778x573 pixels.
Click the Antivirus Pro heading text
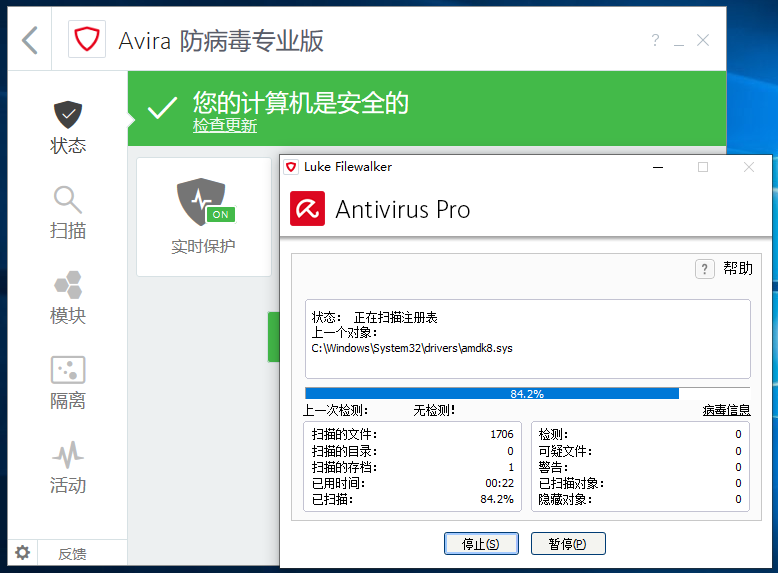pos(402,209)
